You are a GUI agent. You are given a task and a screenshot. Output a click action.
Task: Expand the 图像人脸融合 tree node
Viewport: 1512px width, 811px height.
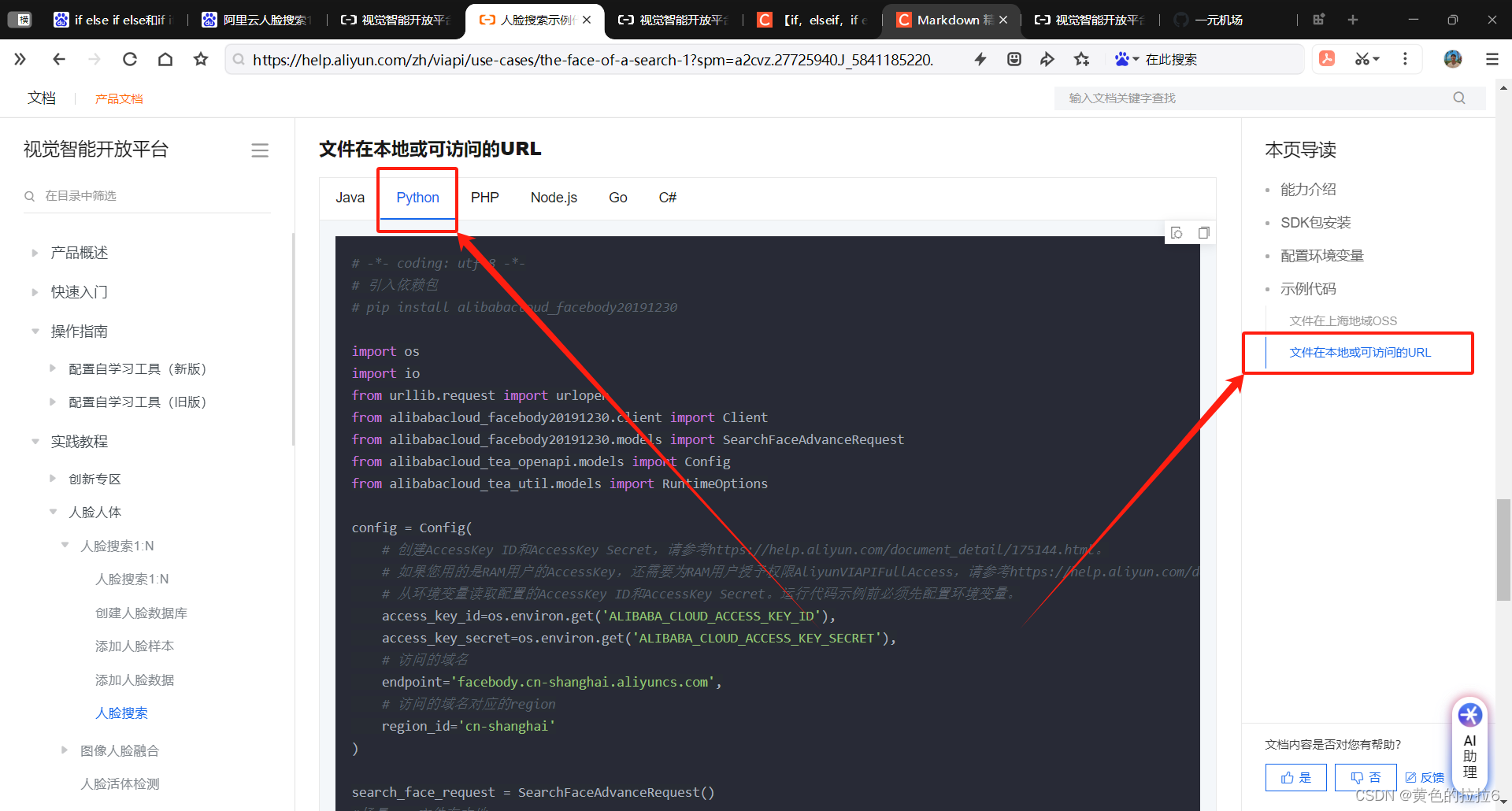65,750
